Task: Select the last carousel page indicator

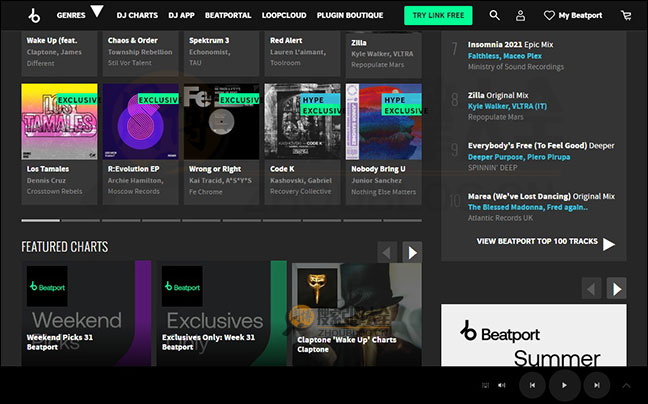Action: [x=403, y=221]
